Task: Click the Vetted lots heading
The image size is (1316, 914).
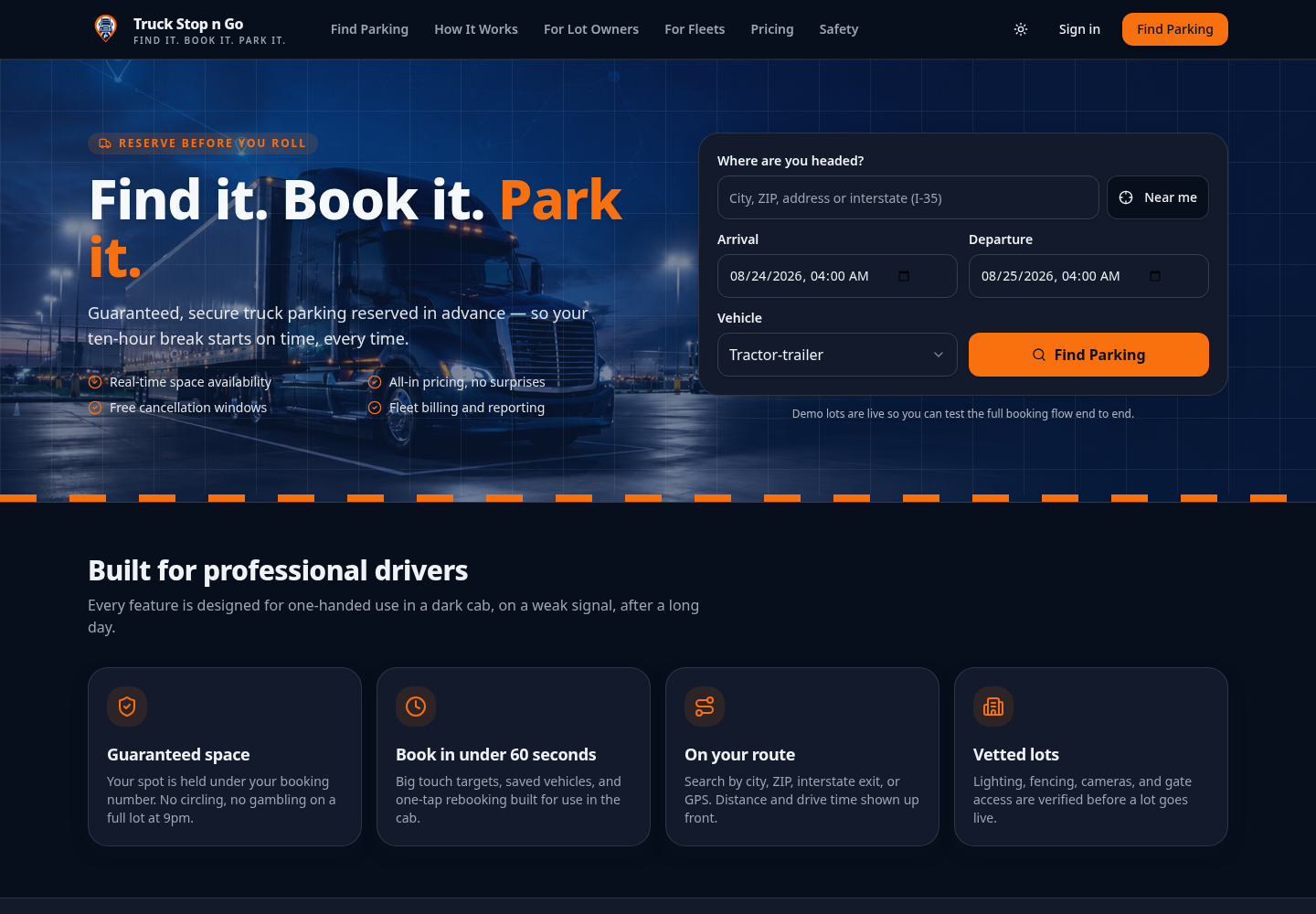Action: click(x=1016, y=755)
